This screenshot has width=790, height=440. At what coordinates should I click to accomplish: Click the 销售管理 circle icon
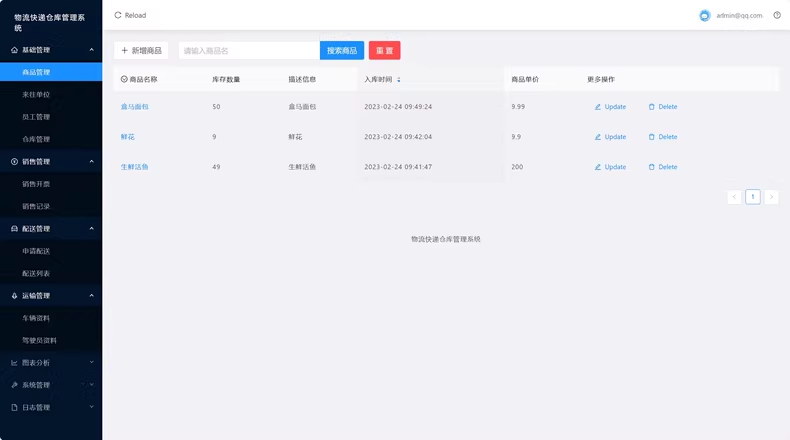[x=14, y=162]
